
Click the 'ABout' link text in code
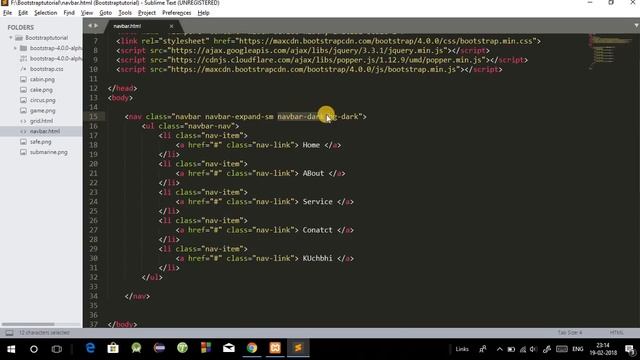(313, 173)
